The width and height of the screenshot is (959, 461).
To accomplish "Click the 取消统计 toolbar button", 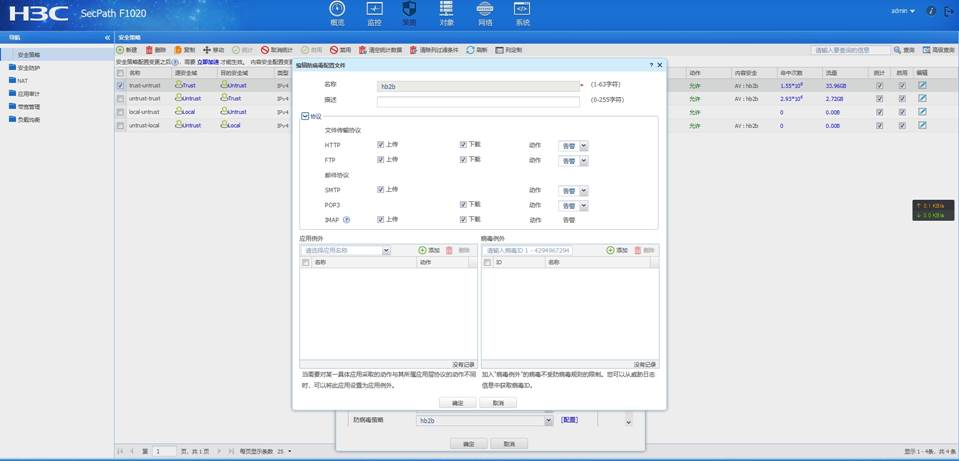I will (x=277, y=50).
